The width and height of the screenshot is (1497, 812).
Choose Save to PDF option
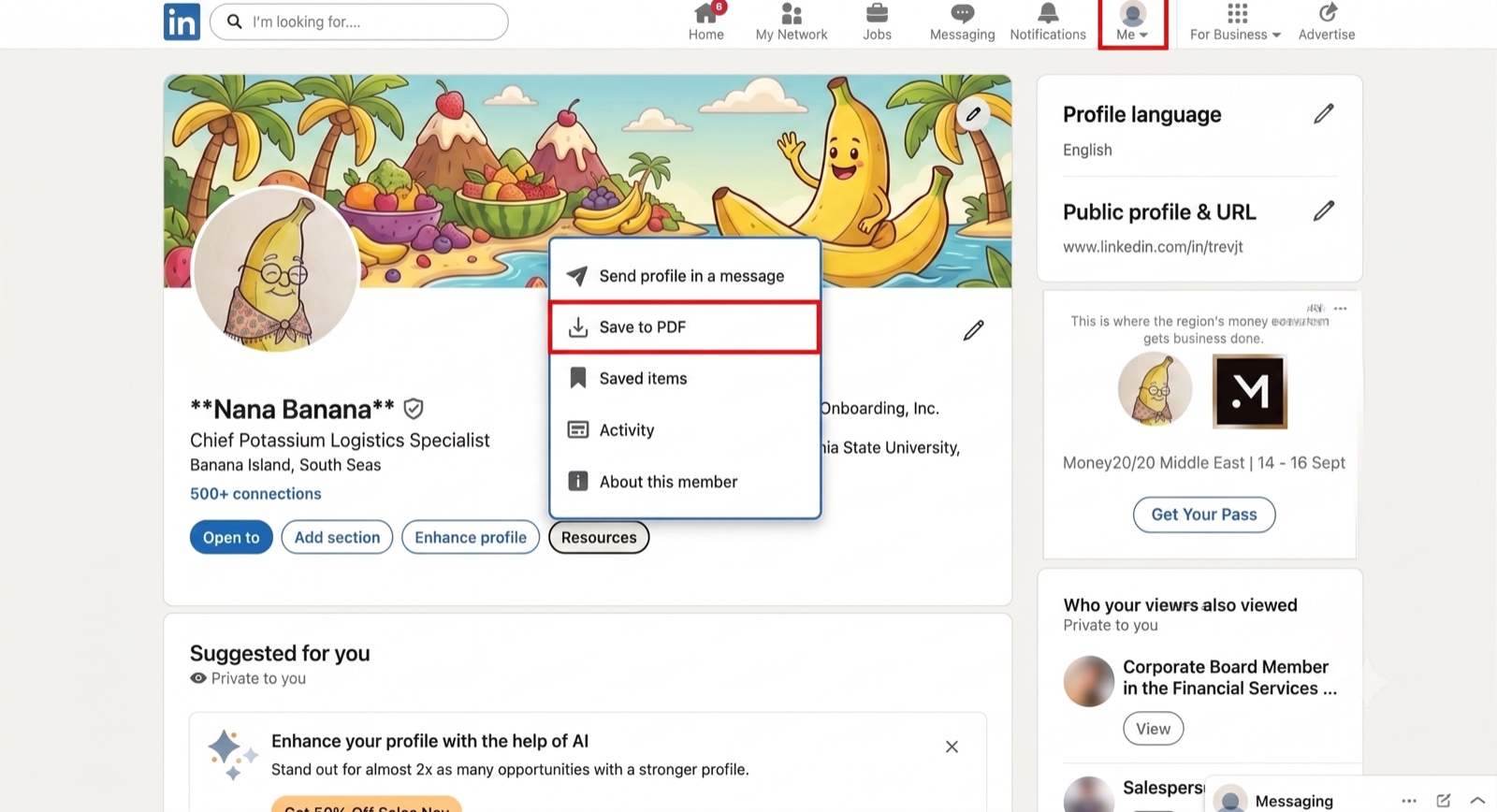[685, 326]
